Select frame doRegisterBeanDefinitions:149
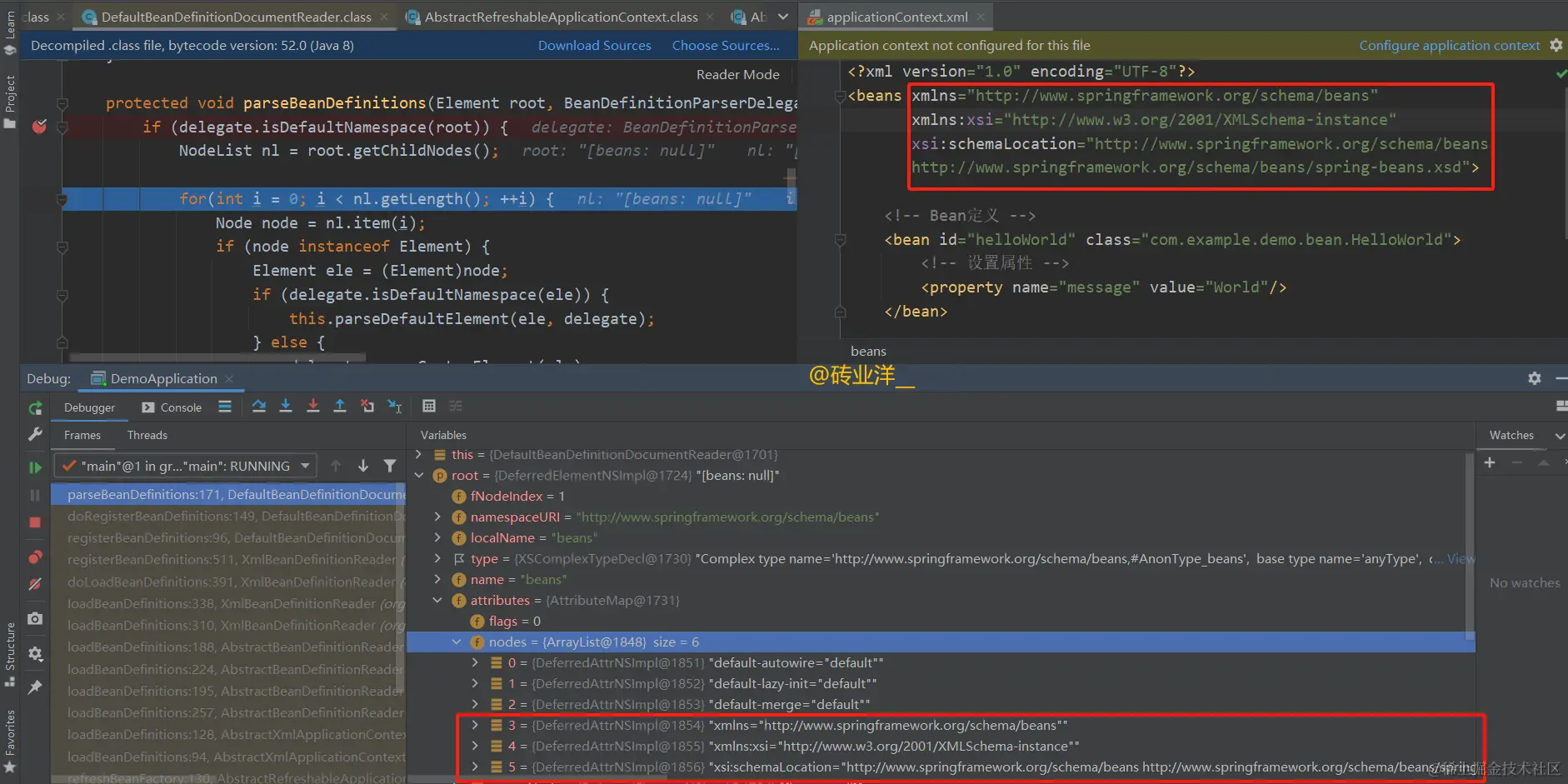 click(x=228, y=516)
